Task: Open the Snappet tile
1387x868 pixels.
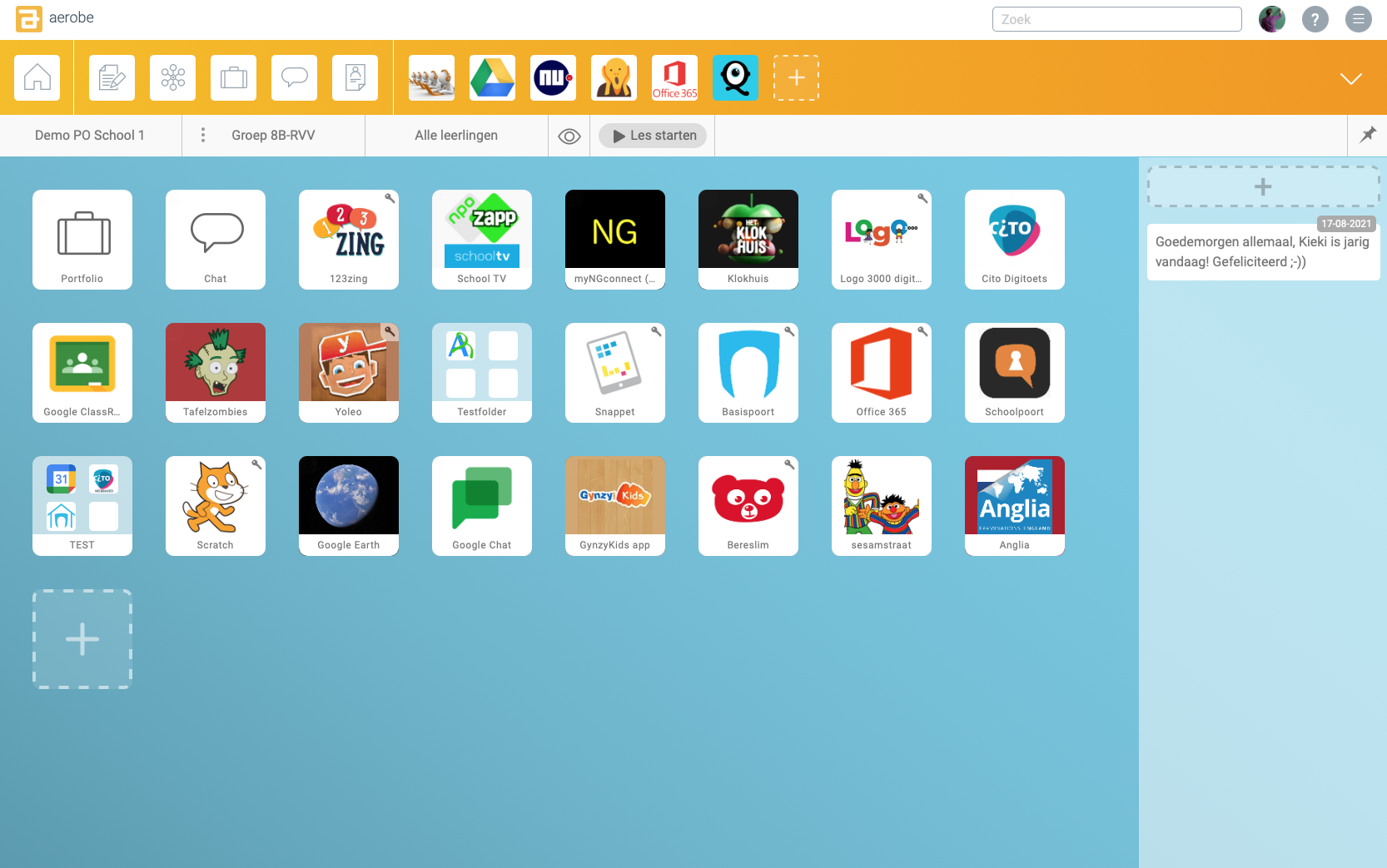Action: (615, 373)
